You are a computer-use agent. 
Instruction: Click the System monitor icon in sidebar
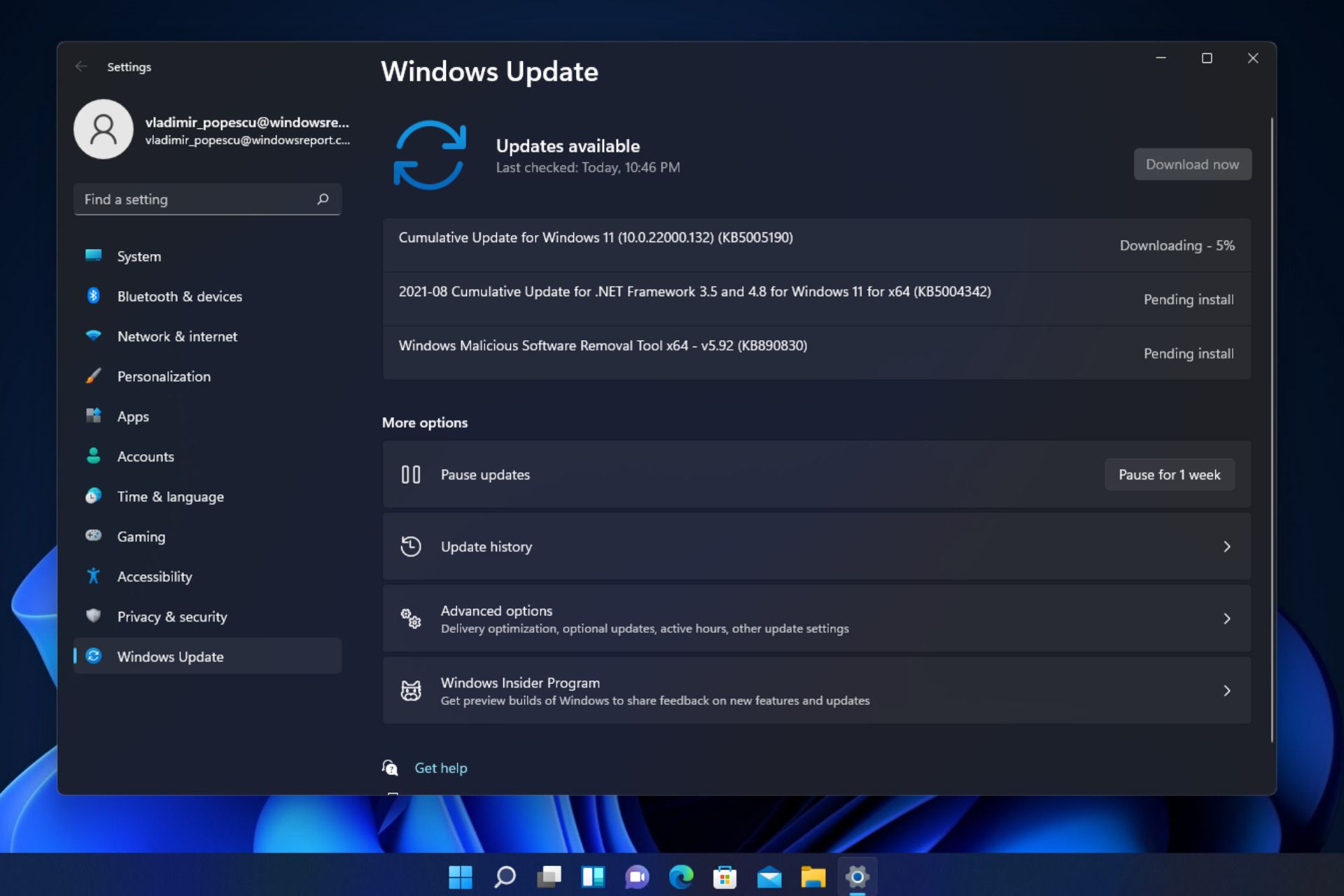tap(93, 255)
